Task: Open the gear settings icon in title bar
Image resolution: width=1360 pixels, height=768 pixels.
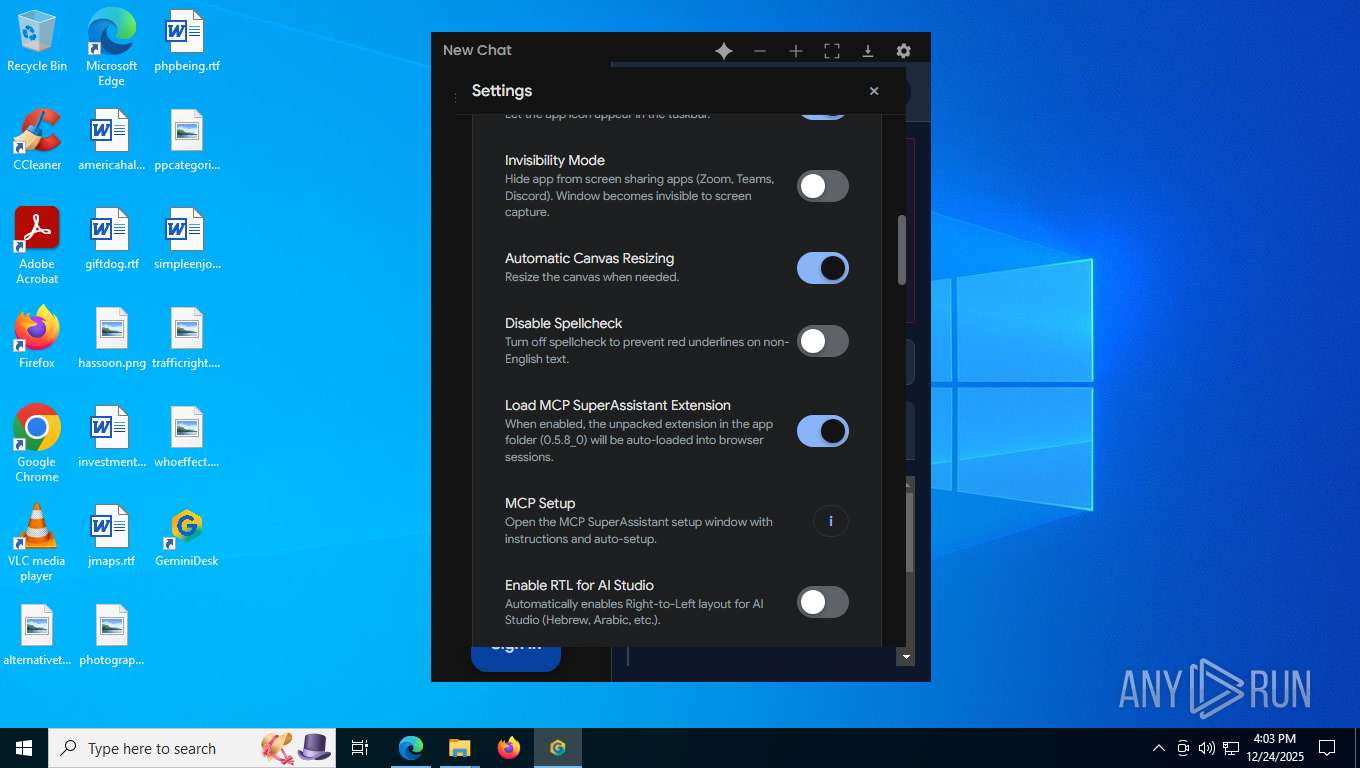Action: pos(904,51)
